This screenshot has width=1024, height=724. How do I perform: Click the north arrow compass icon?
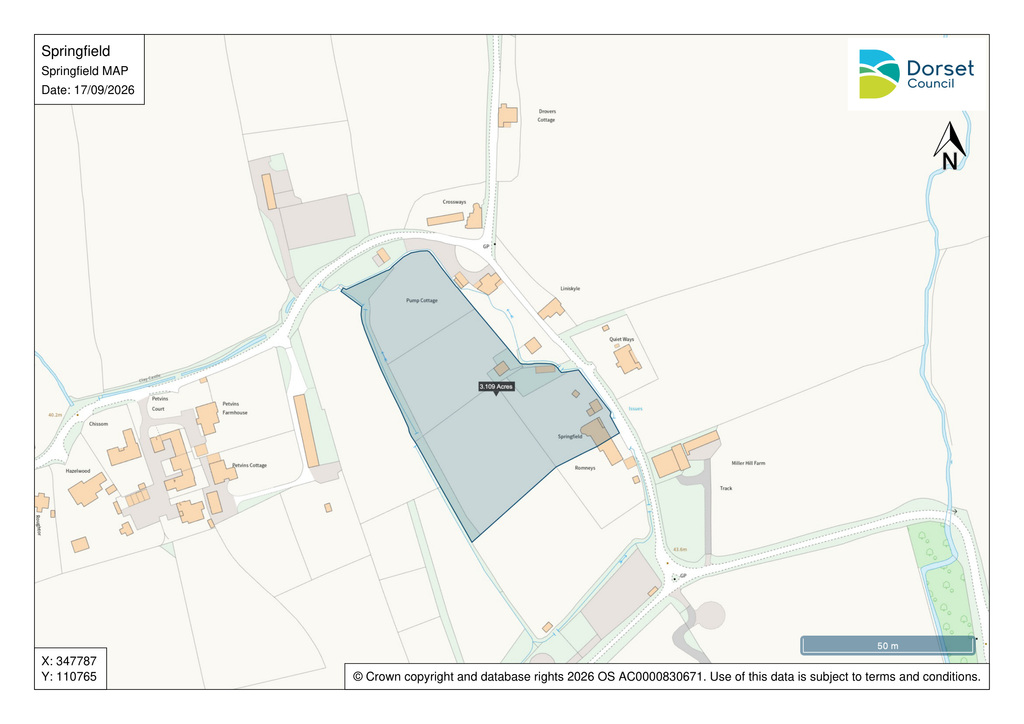(x=950, y=146)
